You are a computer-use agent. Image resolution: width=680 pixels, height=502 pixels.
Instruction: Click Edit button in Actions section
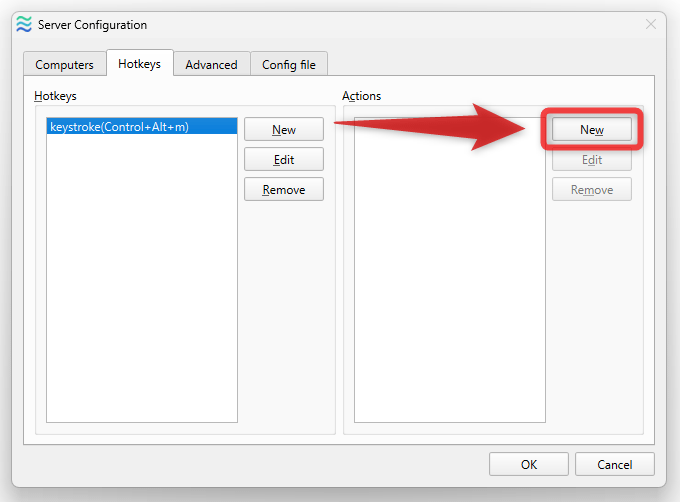click(x=592, y=160)
